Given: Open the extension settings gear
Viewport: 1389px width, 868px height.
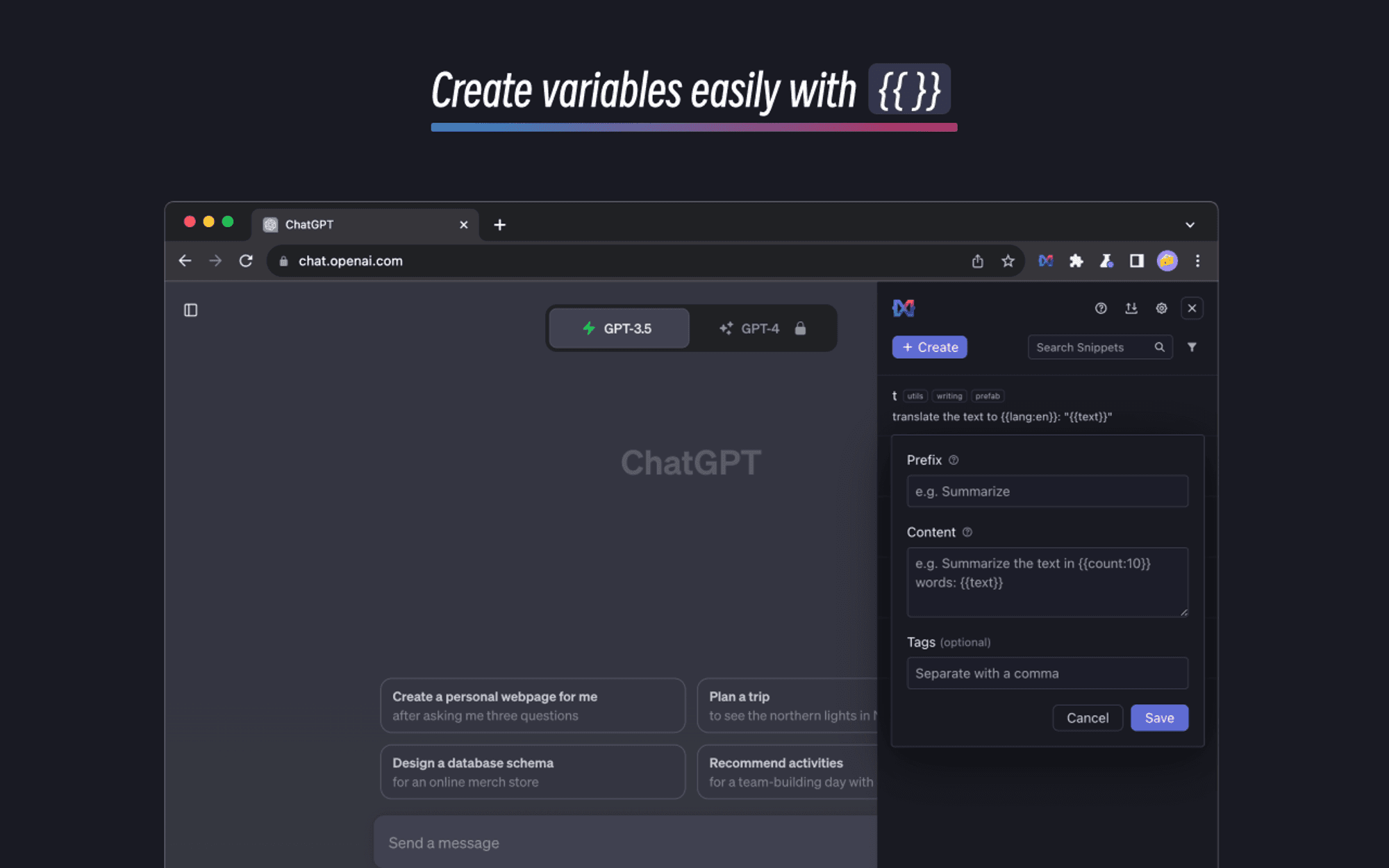Looking at the screenshot, I should click(1161, 308).
